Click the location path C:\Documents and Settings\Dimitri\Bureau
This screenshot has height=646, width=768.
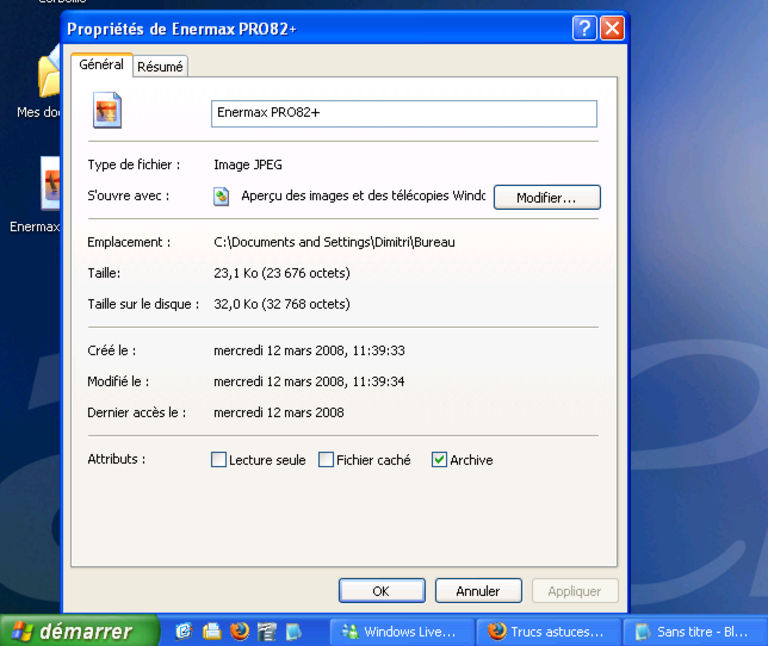(335, 242)
